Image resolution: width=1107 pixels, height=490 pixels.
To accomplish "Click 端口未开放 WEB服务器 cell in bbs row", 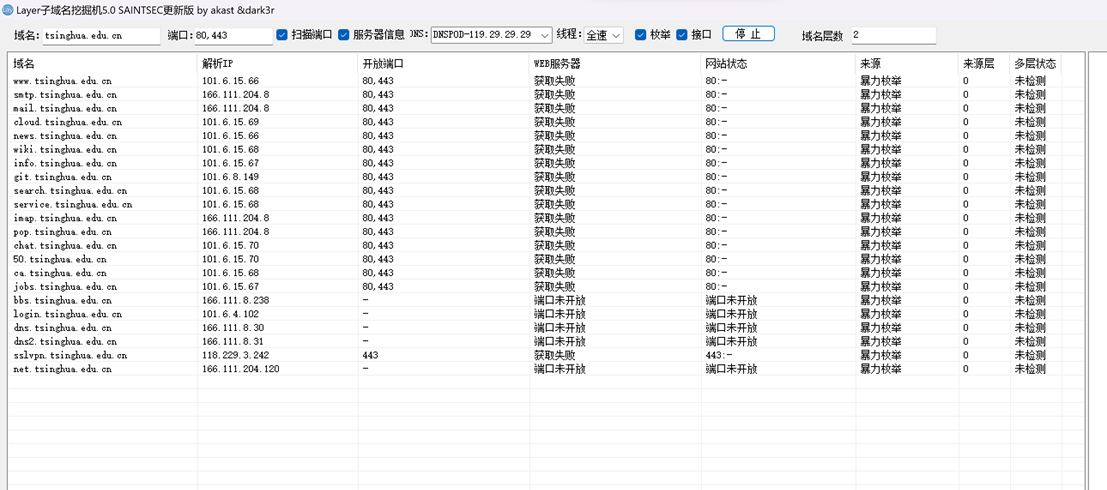I will (560, 300).
